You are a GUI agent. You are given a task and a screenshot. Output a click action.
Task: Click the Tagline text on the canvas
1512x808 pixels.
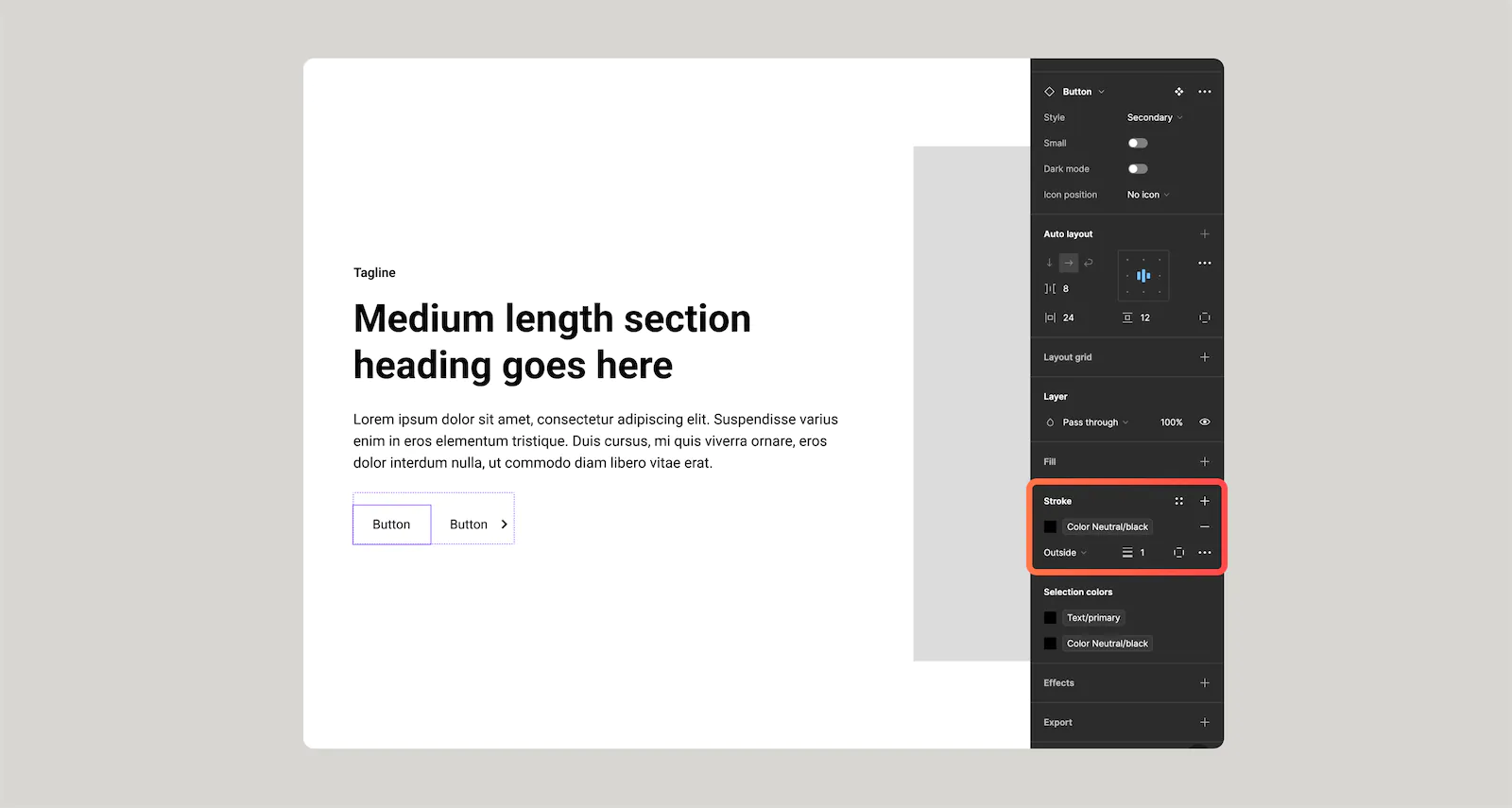374,273
